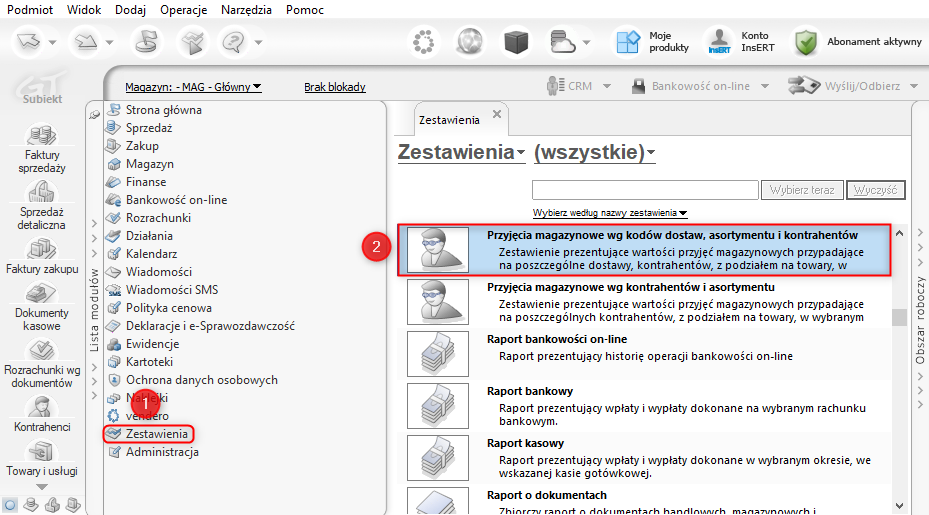This screenshot has width=929, height=515.
Task: Click report list scroll down arrow
Action: tap(899, 506)
